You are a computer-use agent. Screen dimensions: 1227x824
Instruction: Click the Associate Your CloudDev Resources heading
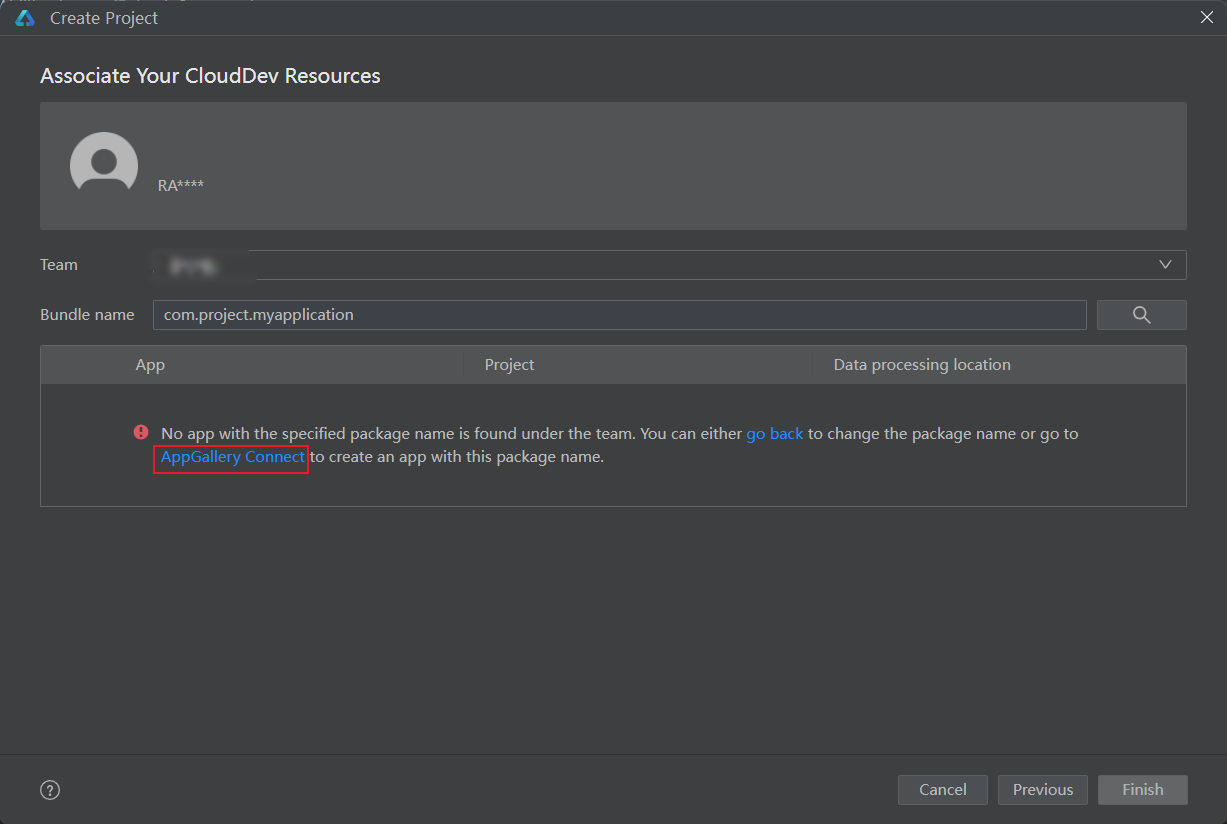[x=210, y=76]
